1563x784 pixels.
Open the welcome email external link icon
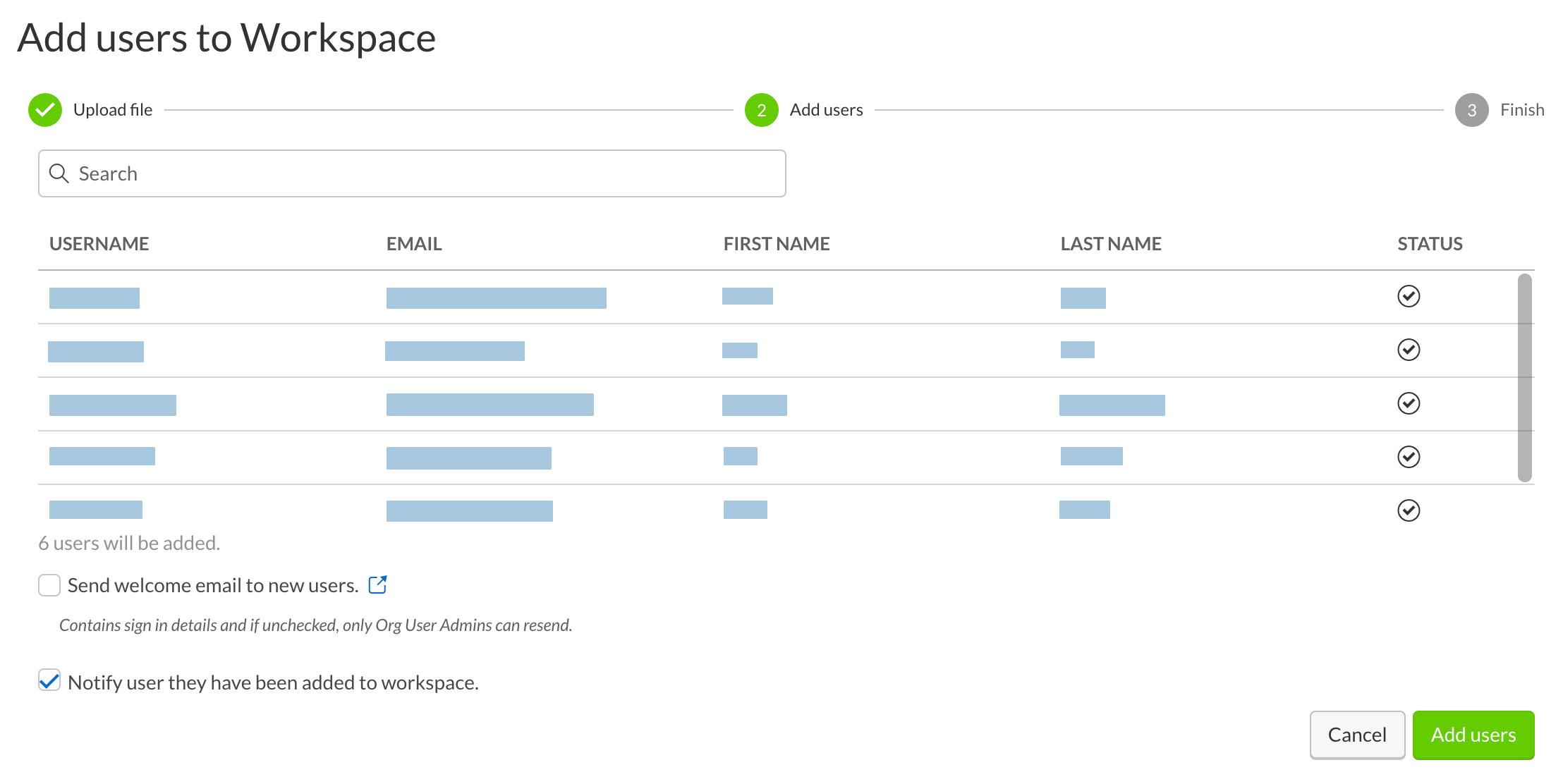click(x=378, y=584)
